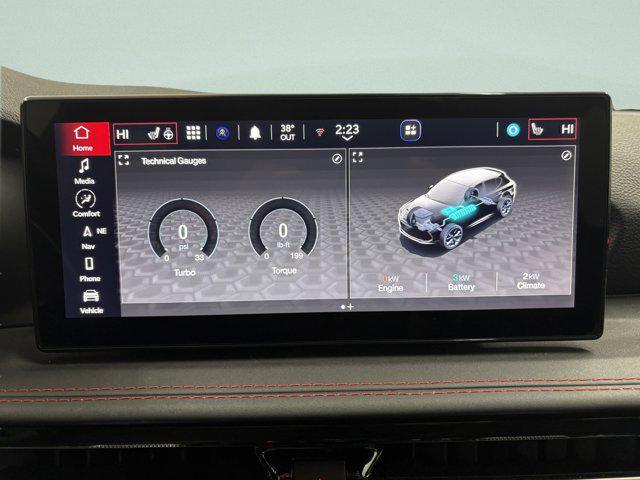The width and height of the screenshot is (640, 480).
Task: Open notifications bell
Action: click(255, 133)
